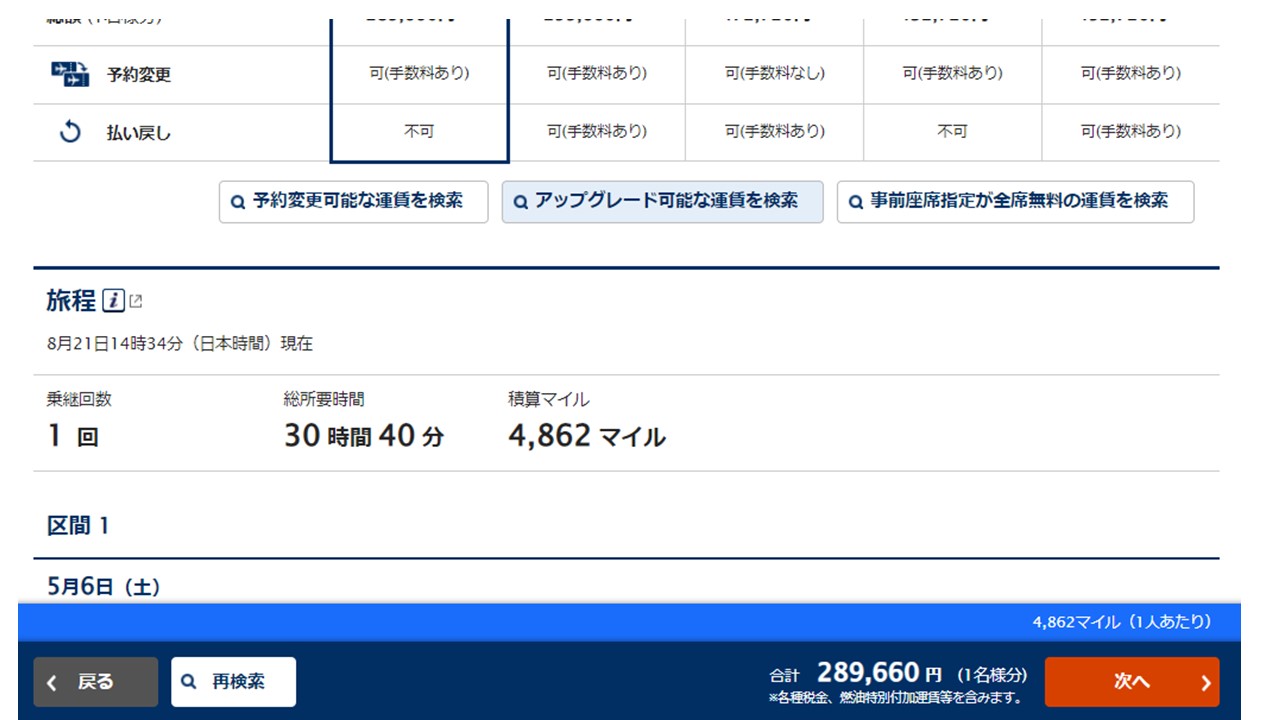Click the 8月21日14時34分 timestamp text

(179, 343)
